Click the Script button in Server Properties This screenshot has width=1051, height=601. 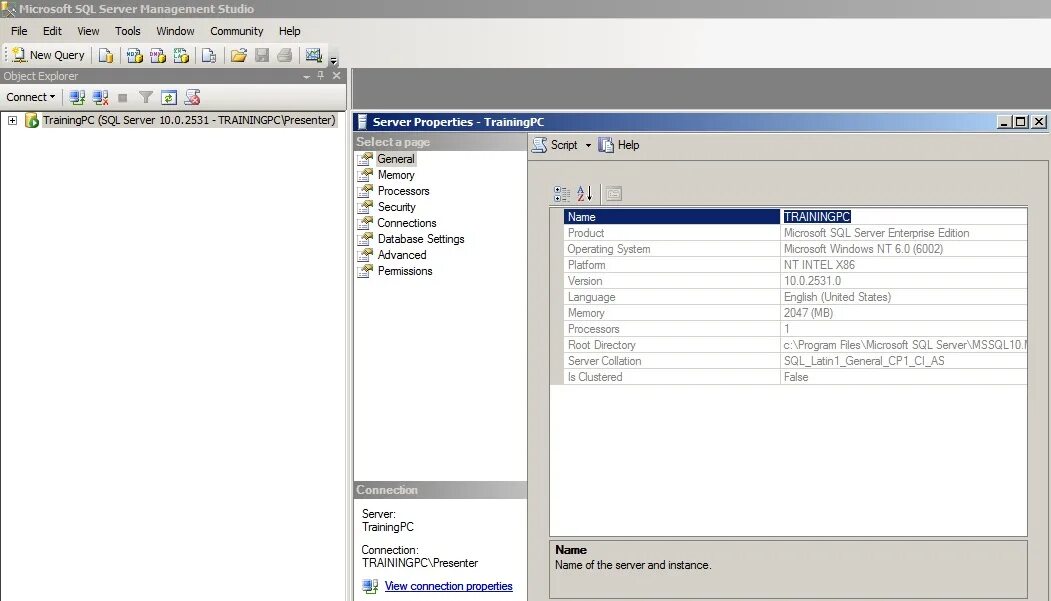pos(555,145)
